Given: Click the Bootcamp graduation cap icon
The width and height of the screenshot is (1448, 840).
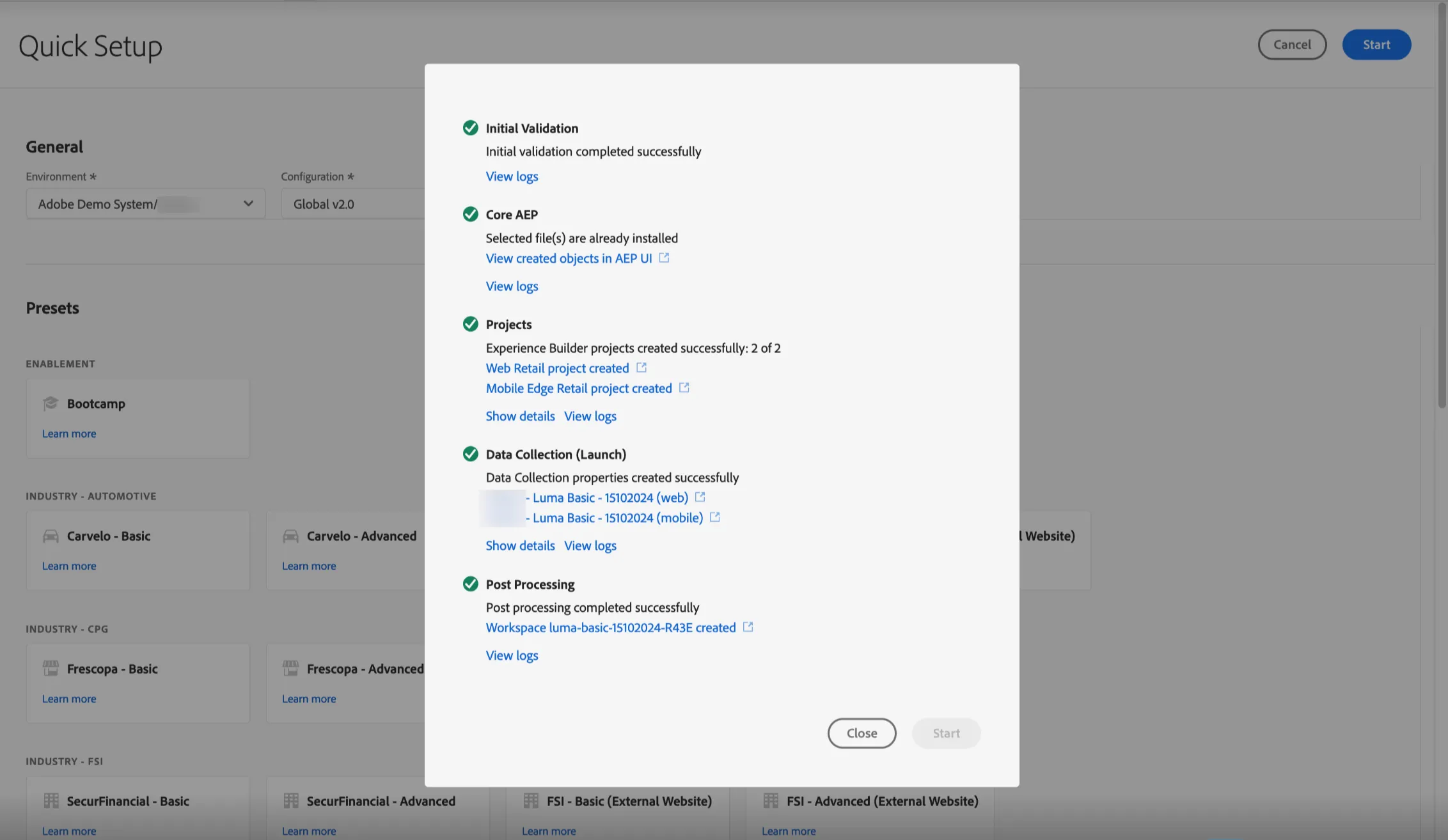Looking at the screenshot, I should click(51, 403).
